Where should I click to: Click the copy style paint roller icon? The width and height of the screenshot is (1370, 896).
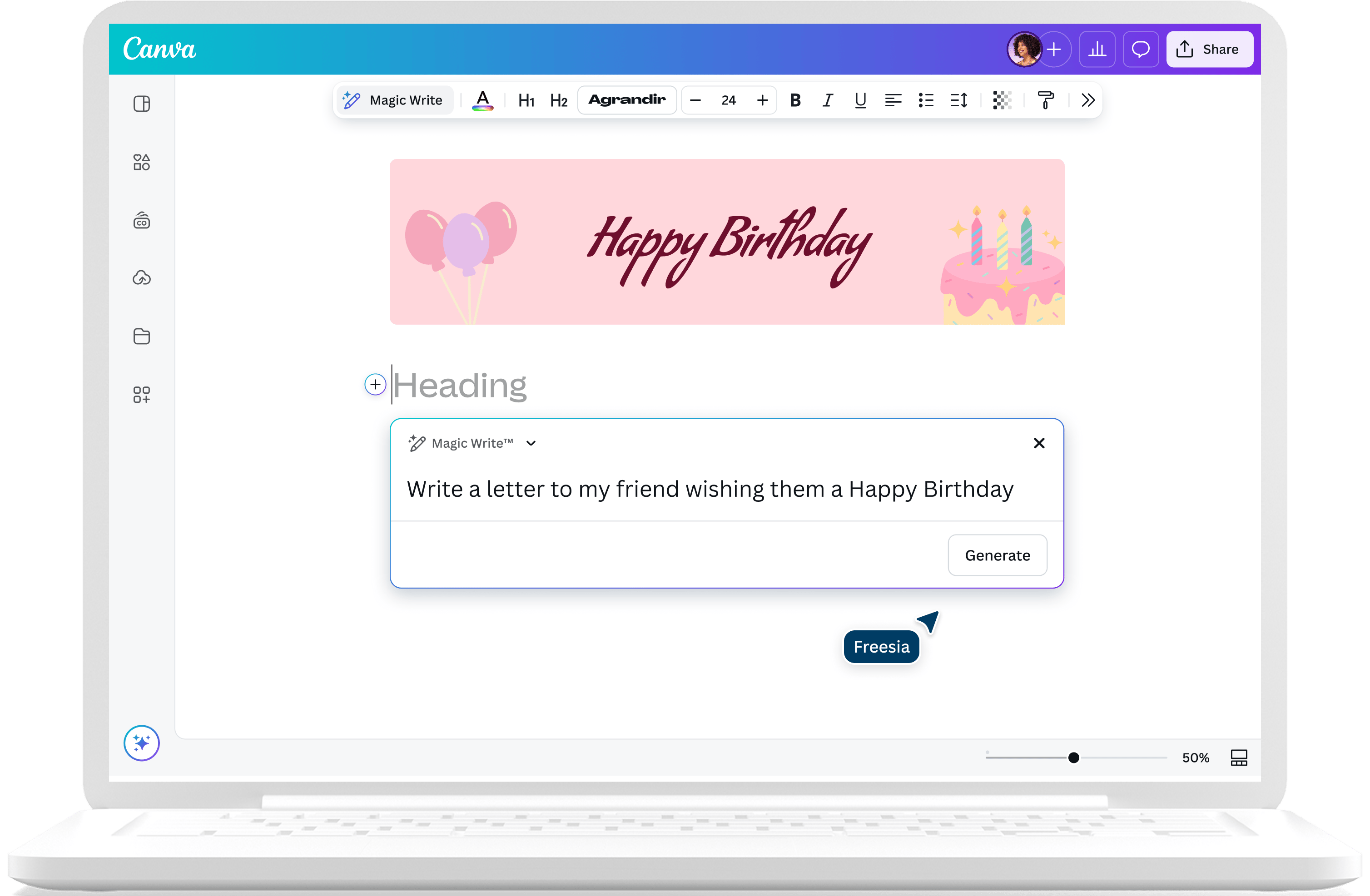pos(1045,101)
